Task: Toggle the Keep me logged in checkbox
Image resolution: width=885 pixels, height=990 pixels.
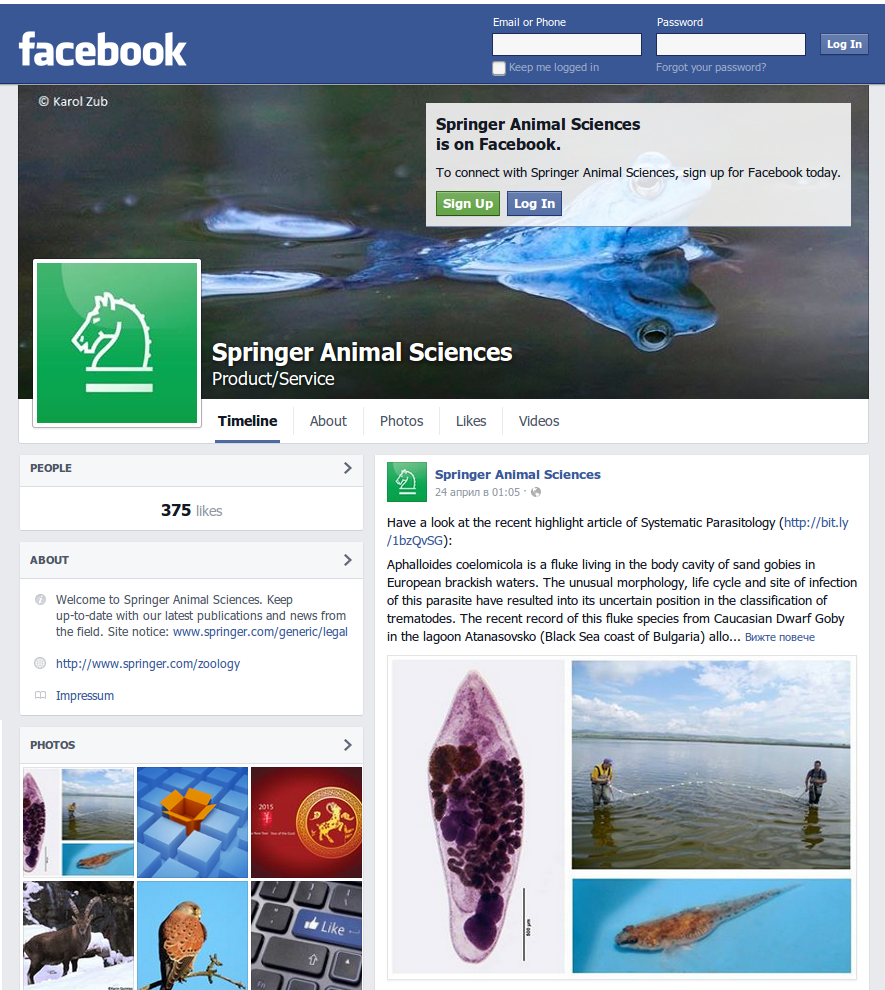Action: [x=499, y=68]
